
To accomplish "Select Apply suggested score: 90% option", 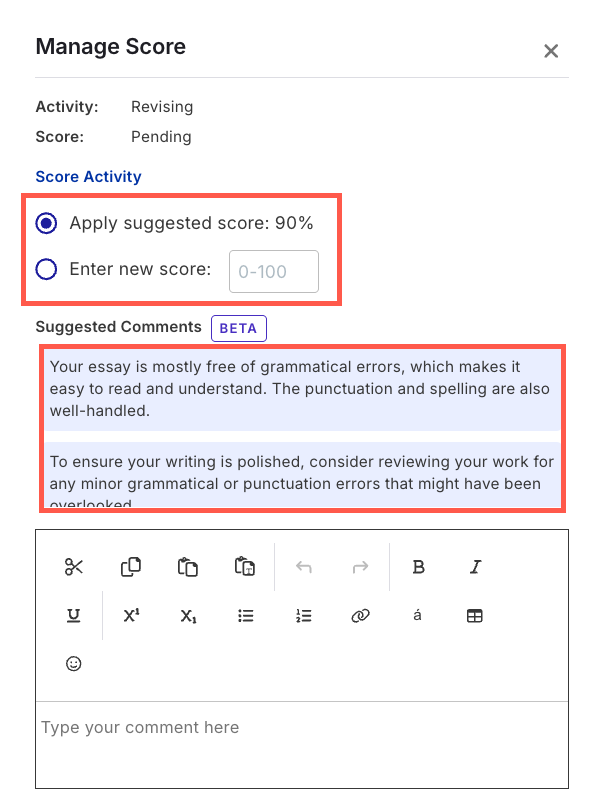I will click(x=46, y=223).
